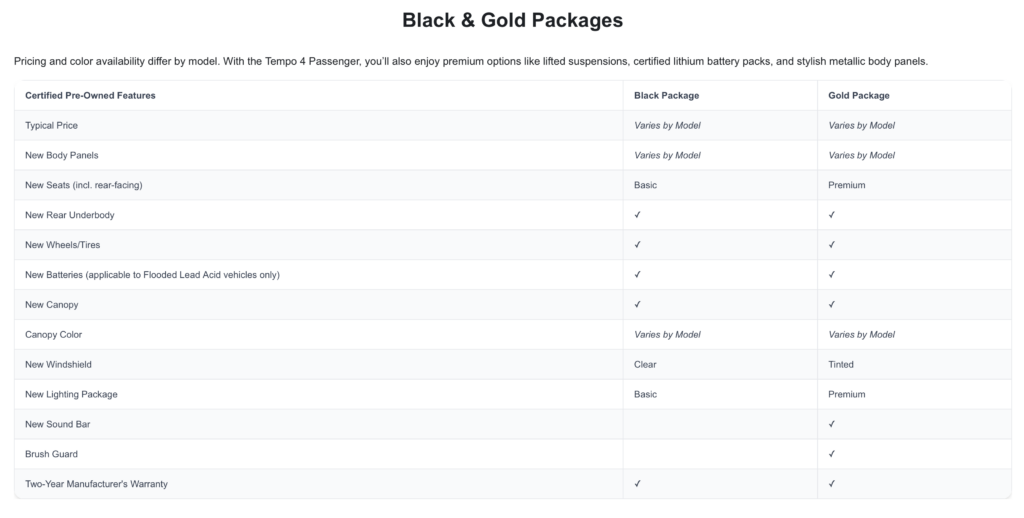Select the Gold Package column header
The image size is (1024, 518).
pos(859,96)
